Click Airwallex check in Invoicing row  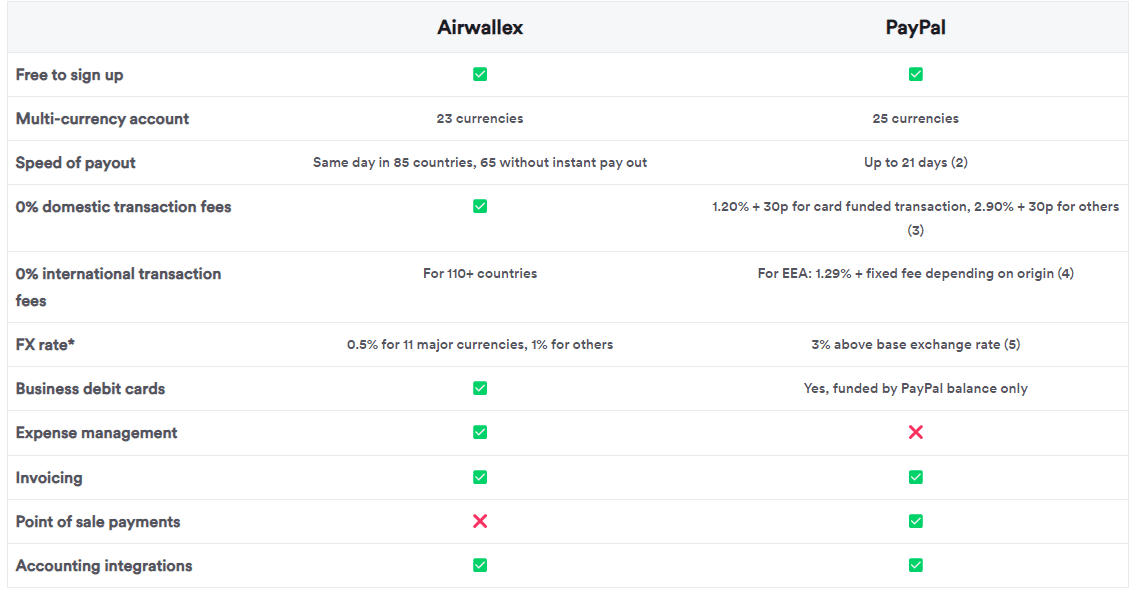pyautogui.click(x=480, y=477)
